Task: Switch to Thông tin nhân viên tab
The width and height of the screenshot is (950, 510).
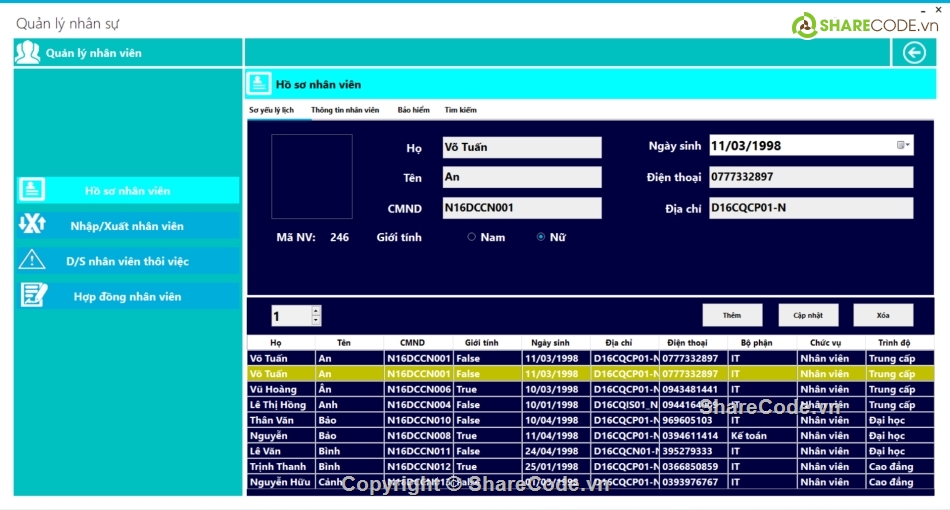Action: (x=345, y=110)
